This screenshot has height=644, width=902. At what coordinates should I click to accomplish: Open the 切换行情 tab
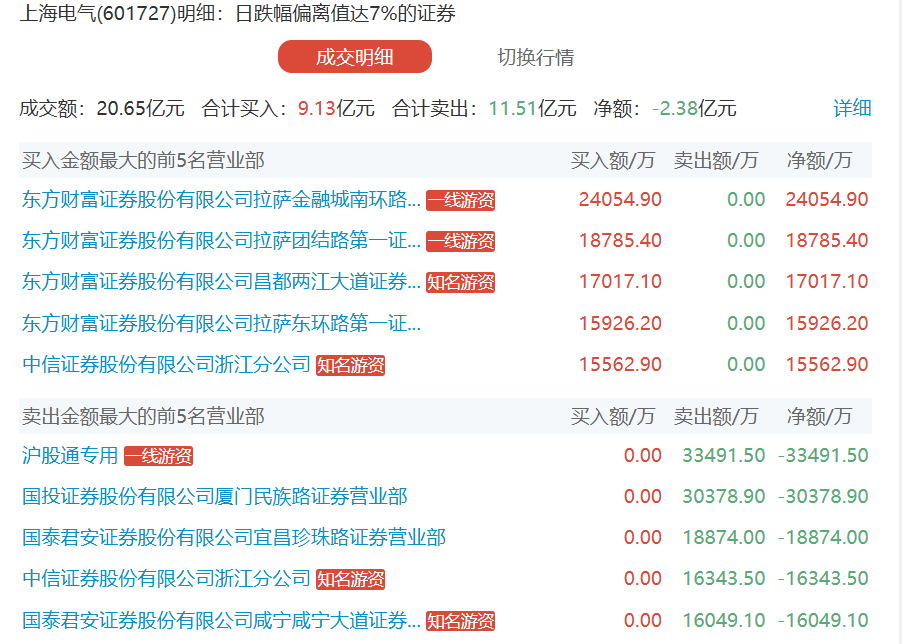pos(535,57)
